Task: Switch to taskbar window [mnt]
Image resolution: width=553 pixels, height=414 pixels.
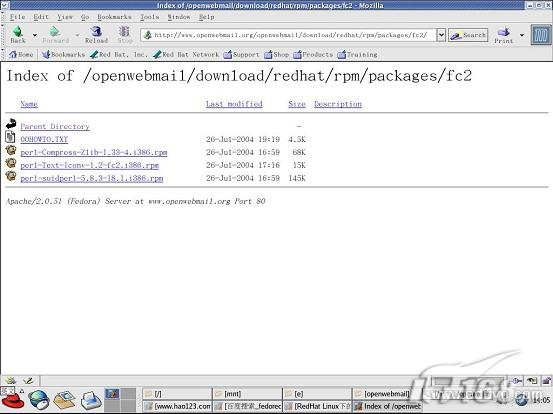Action: click(248, 394)
